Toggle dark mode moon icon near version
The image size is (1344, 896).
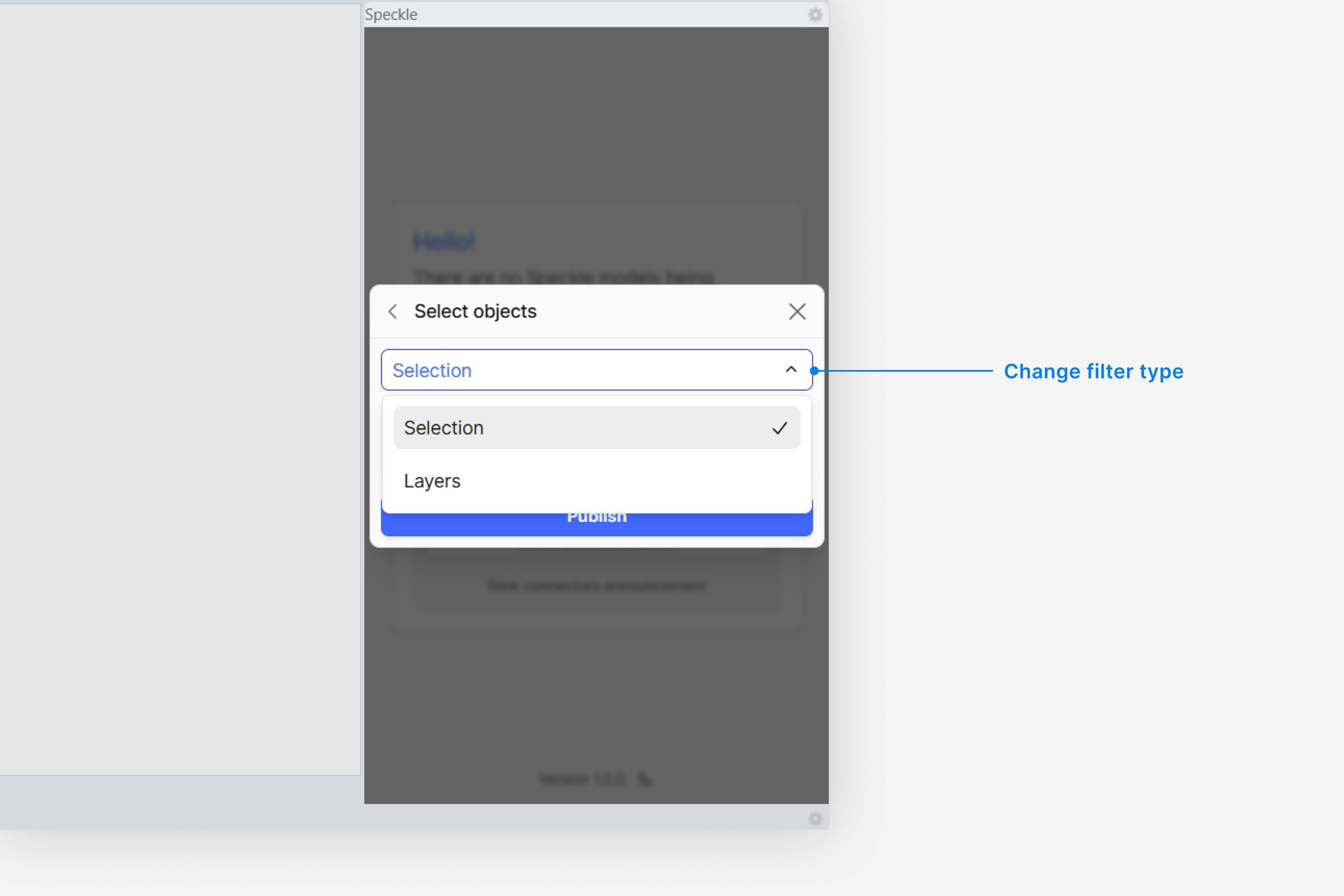645,779
